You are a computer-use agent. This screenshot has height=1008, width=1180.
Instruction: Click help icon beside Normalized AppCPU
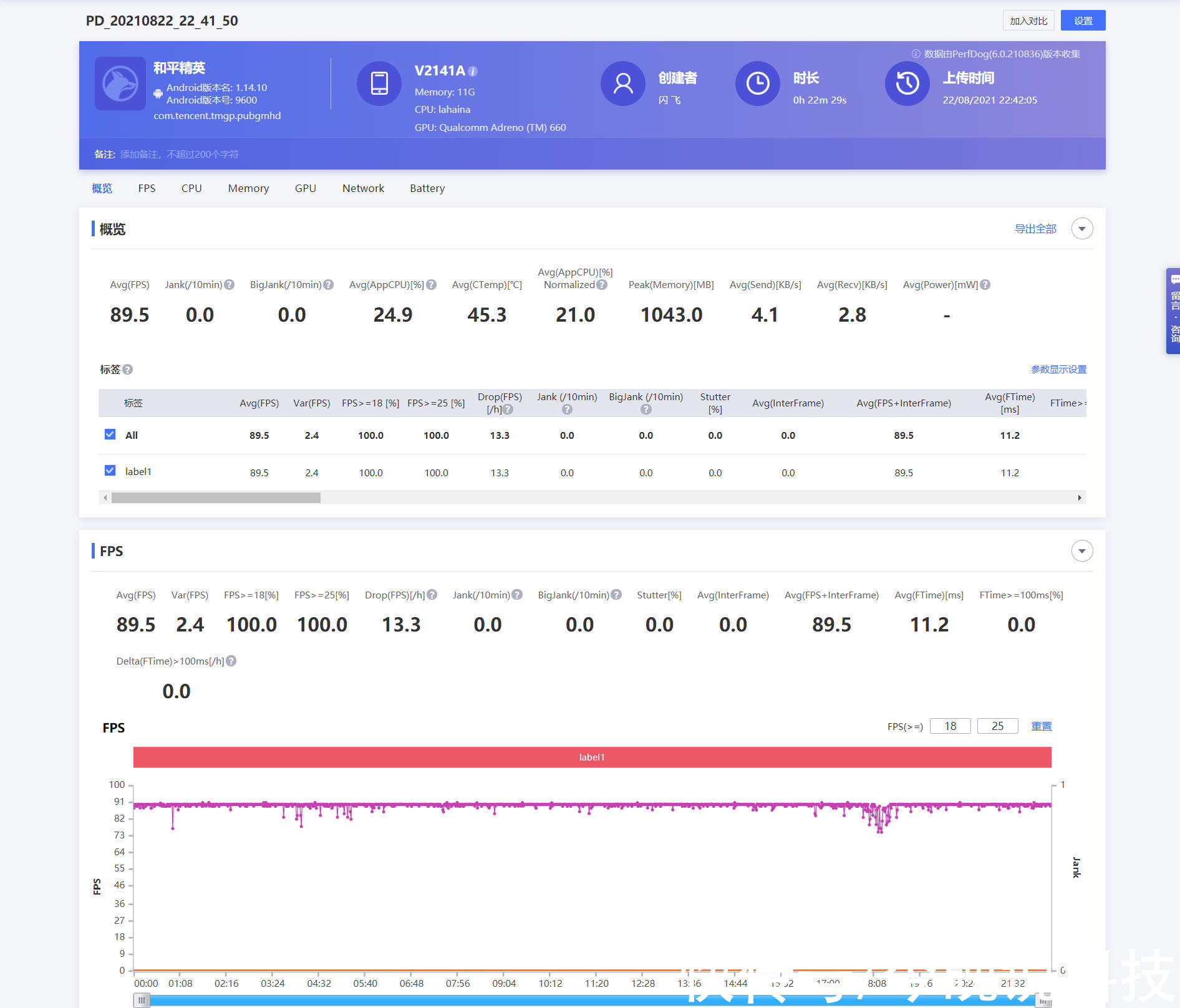(x=602, y=285)
